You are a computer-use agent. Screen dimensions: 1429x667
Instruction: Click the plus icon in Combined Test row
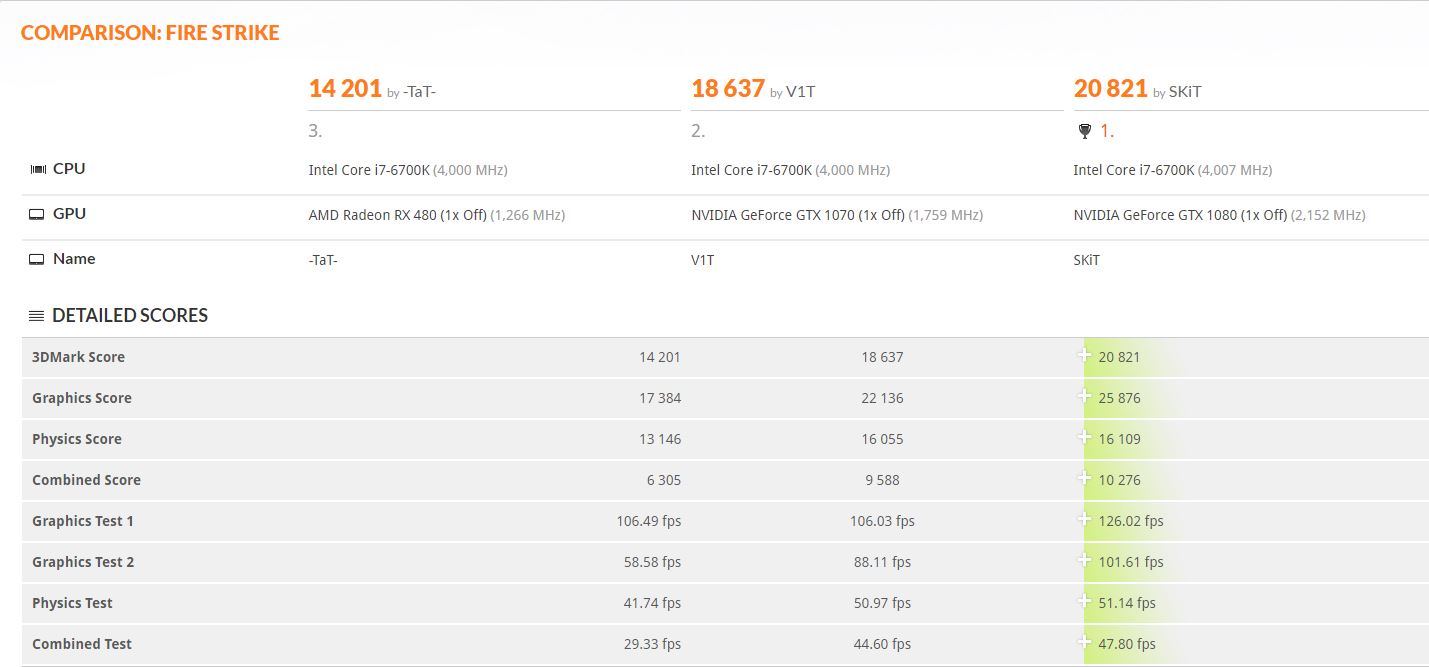(x=1085, y=642)
